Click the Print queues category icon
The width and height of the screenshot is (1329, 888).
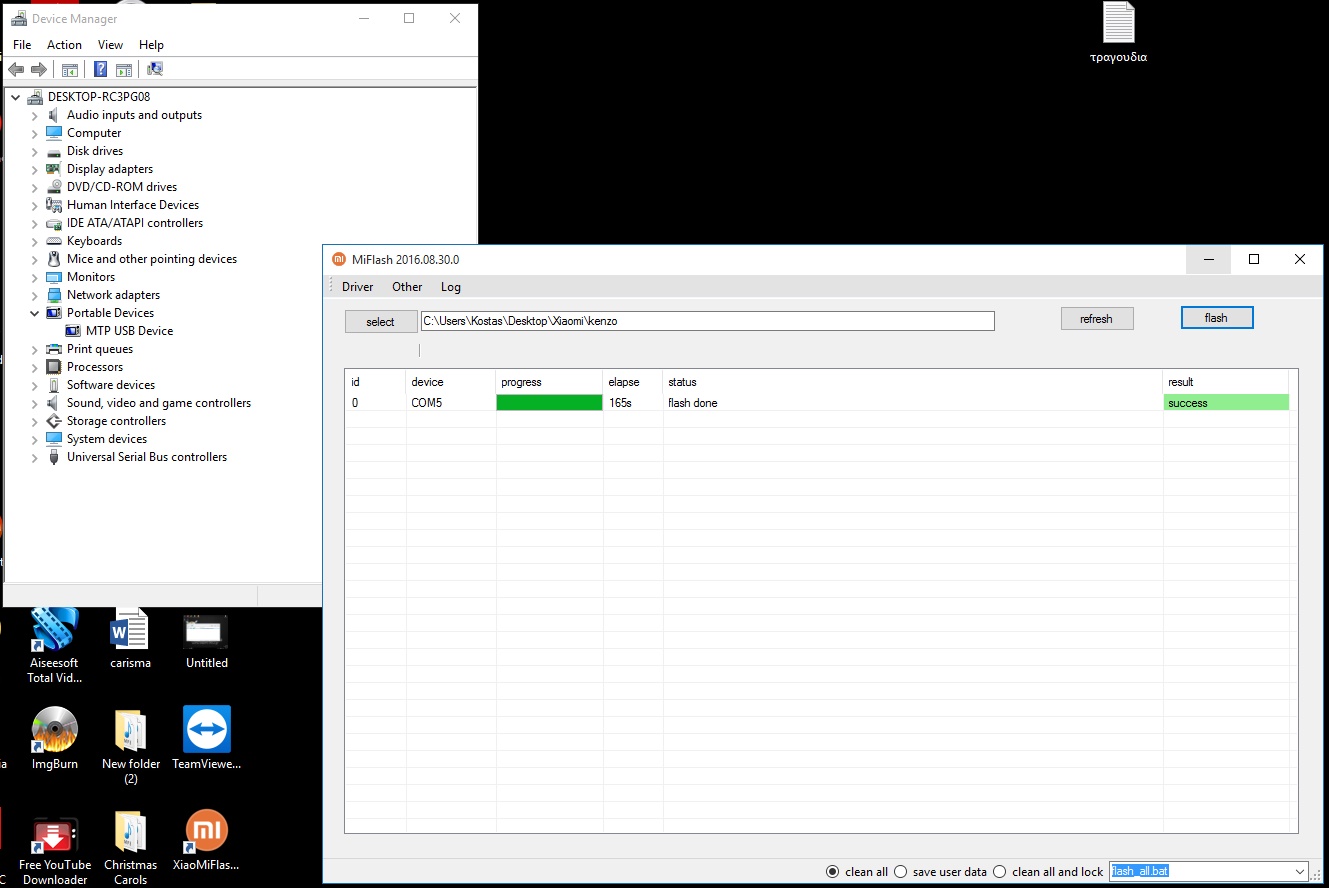point(54,349)
